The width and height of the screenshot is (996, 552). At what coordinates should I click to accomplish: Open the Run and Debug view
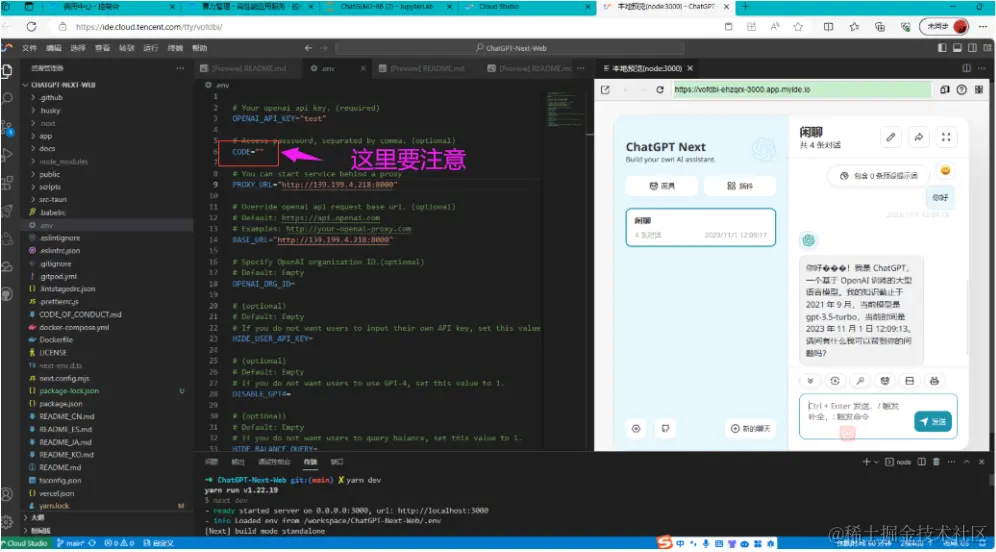click(x=8, y=154)
